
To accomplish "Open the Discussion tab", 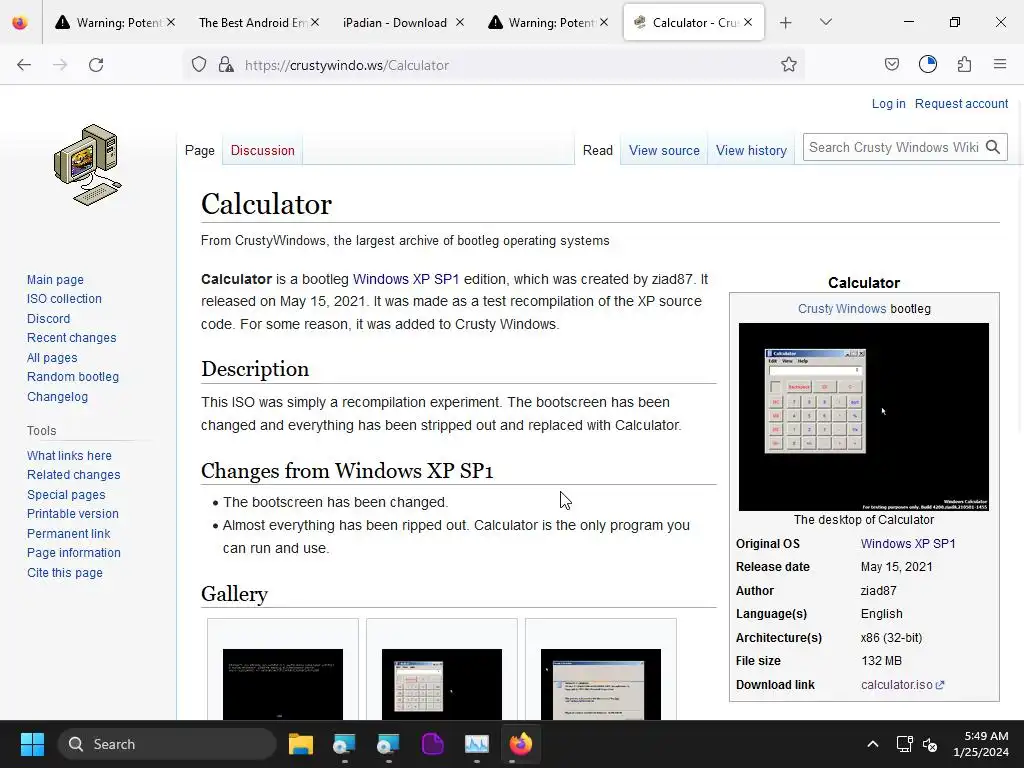I will [x=263, y=150].
